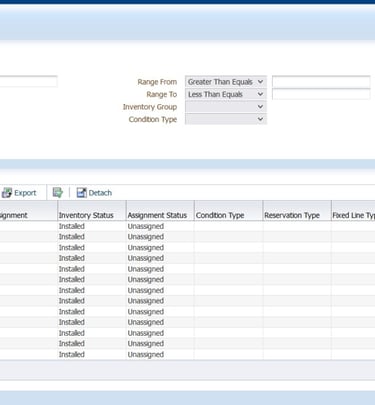375x405 pixels.
Task: Click the Detach label
Action: click(100, 193)
